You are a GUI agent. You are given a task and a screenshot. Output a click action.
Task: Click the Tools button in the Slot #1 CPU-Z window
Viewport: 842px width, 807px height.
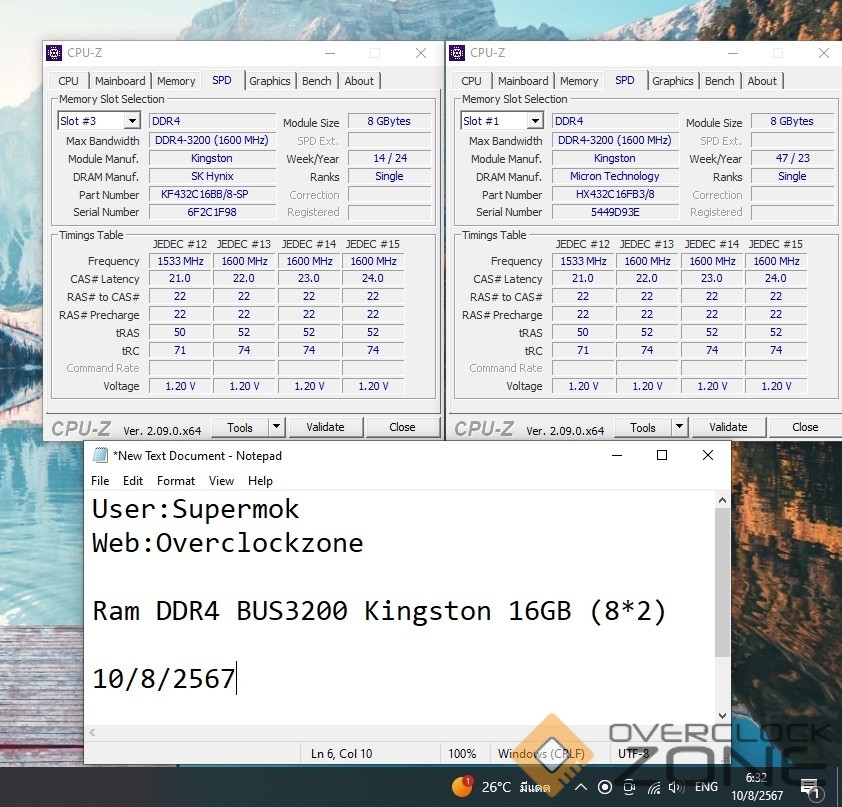tap(643, 427)
